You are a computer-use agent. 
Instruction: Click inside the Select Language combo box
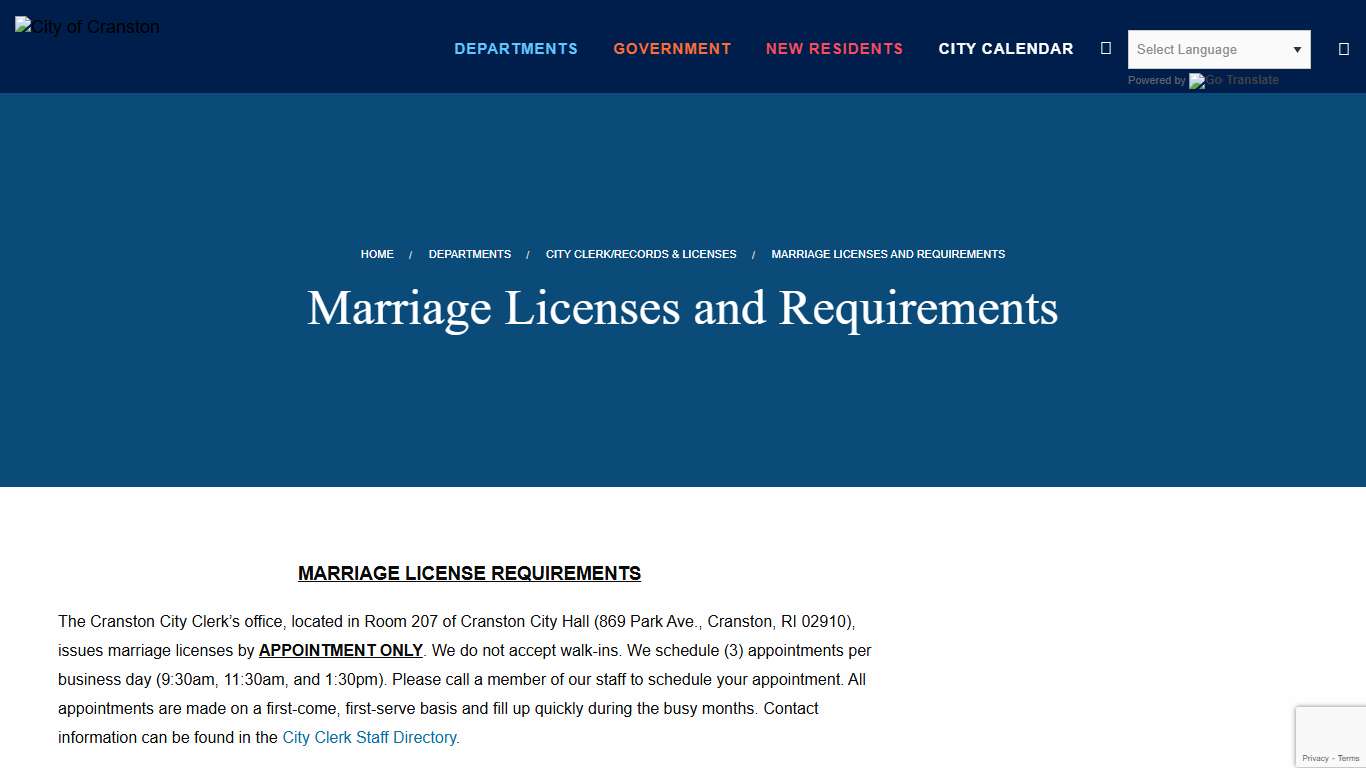[x=1200, y=49]
